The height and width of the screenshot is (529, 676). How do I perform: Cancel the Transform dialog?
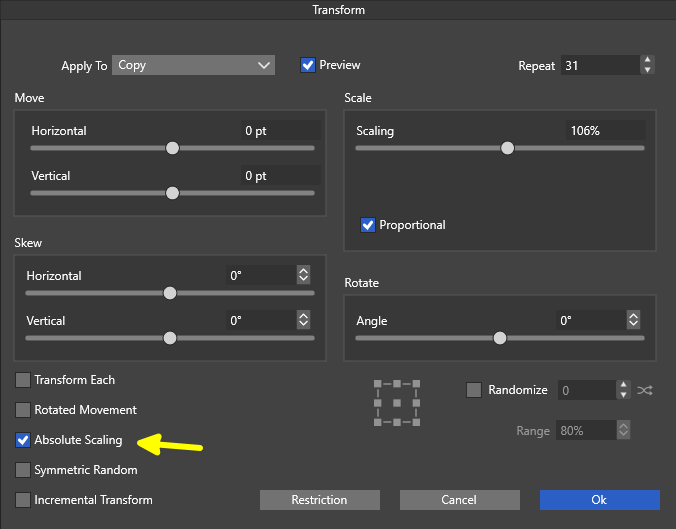[460, 500]
